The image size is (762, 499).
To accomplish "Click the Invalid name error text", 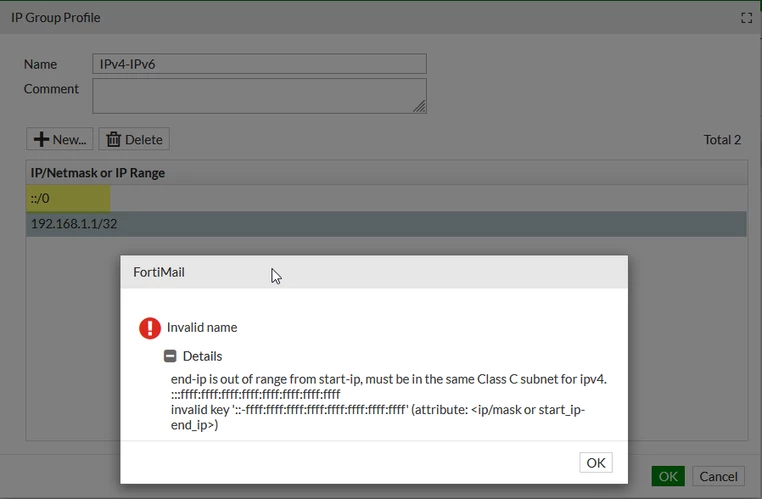I will [202, 327].
